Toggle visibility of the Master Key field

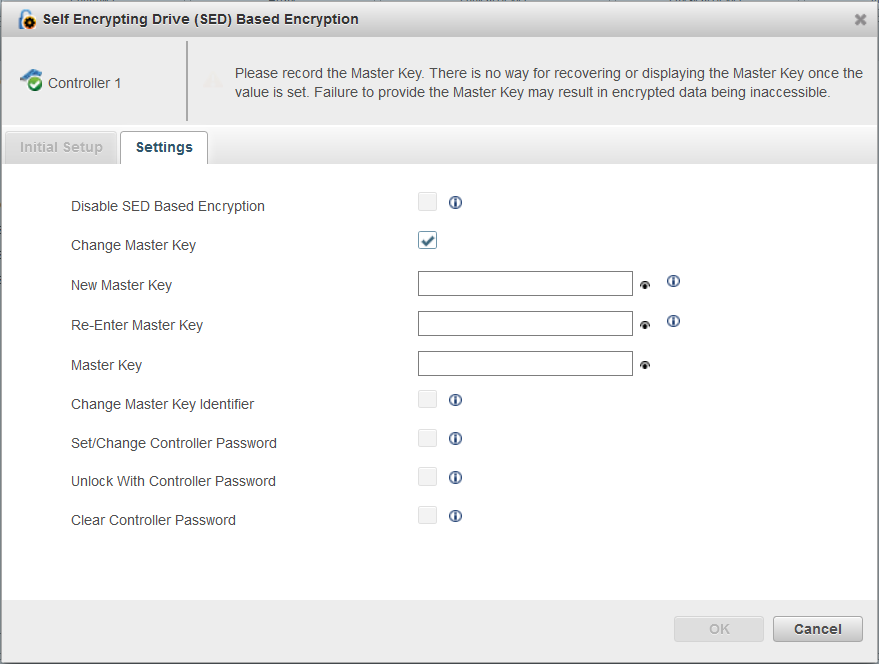pos(645,365)
